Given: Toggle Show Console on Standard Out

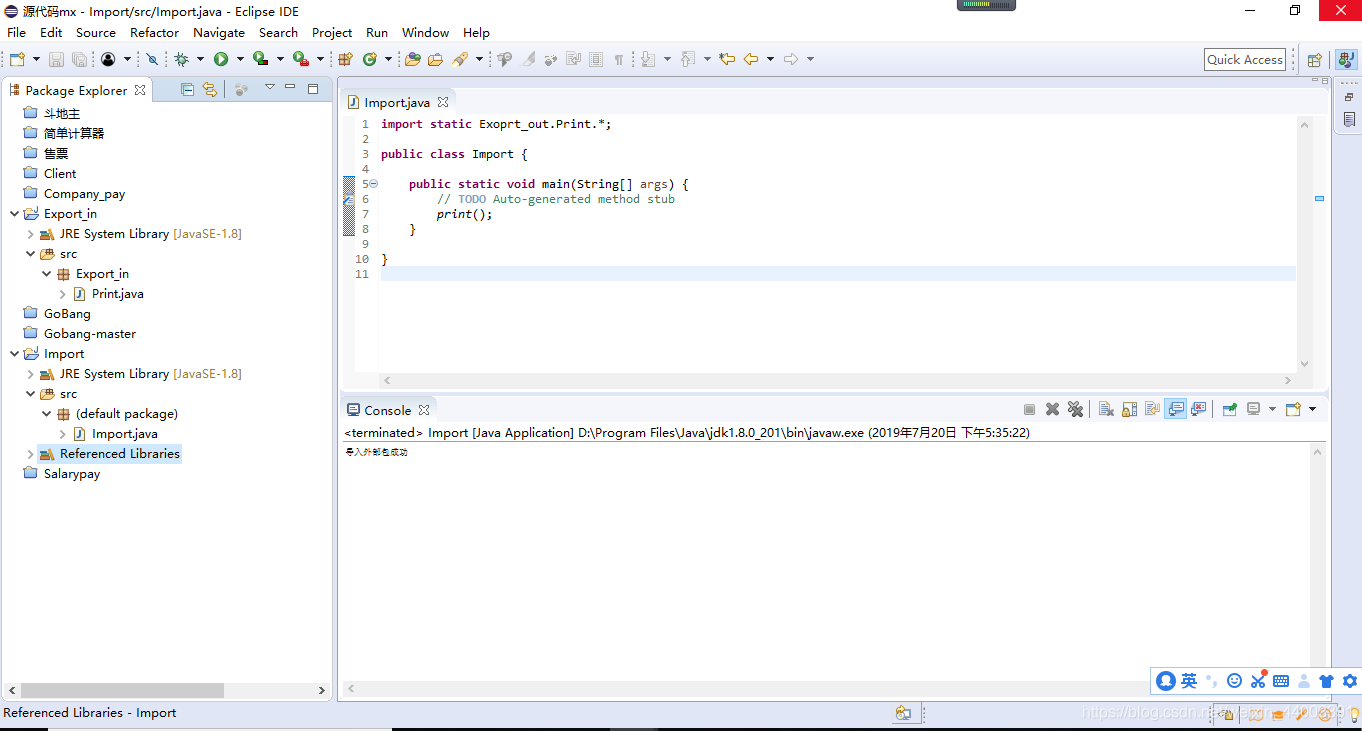Looking at the screenshot, I should [x=1176, y=409].
